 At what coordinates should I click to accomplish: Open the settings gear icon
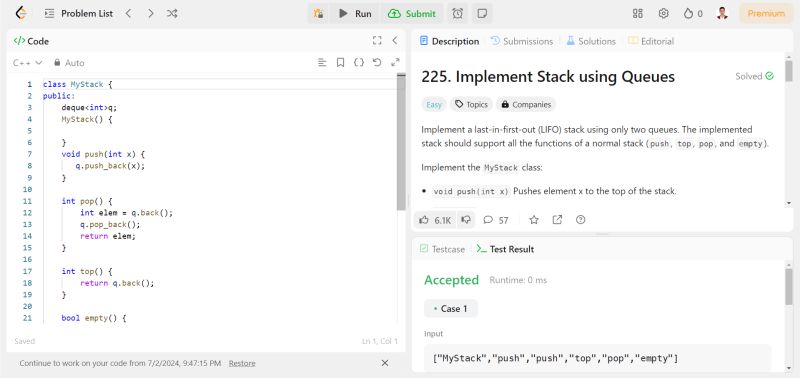(x=663, y=14)
